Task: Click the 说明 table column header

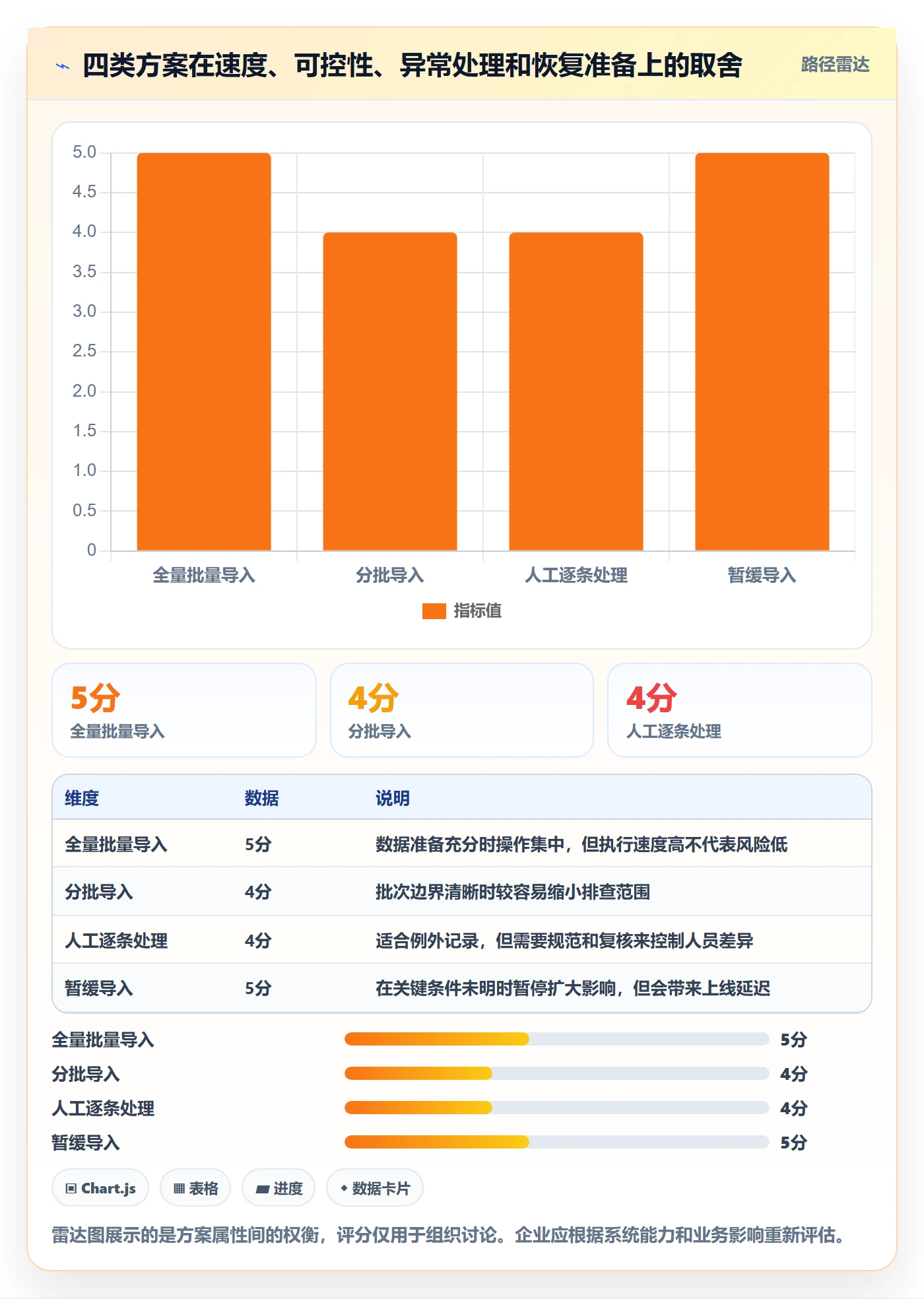Action: [x=393, y=798]
